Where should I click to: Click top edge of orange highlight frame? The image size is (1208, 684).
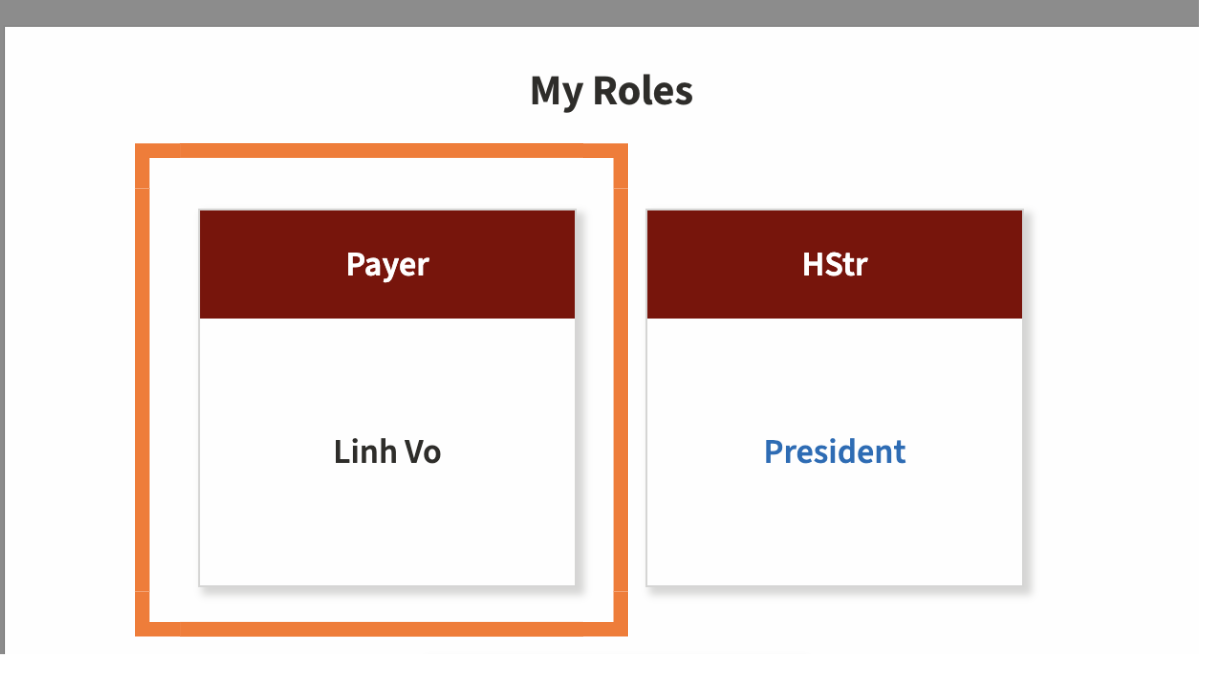click(381, 151)
